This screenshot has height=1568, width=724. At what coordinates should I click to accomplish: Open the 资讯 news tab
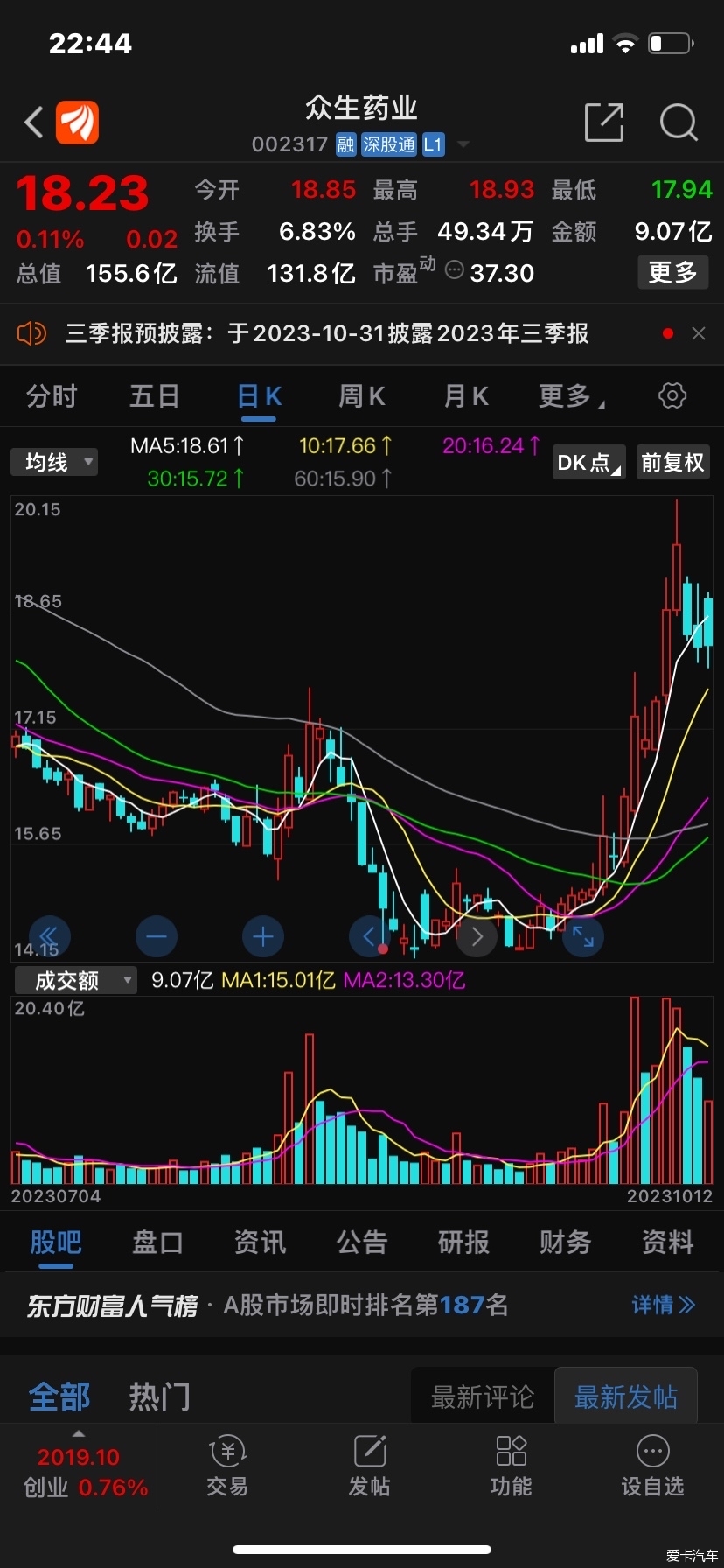(260, 1242)
